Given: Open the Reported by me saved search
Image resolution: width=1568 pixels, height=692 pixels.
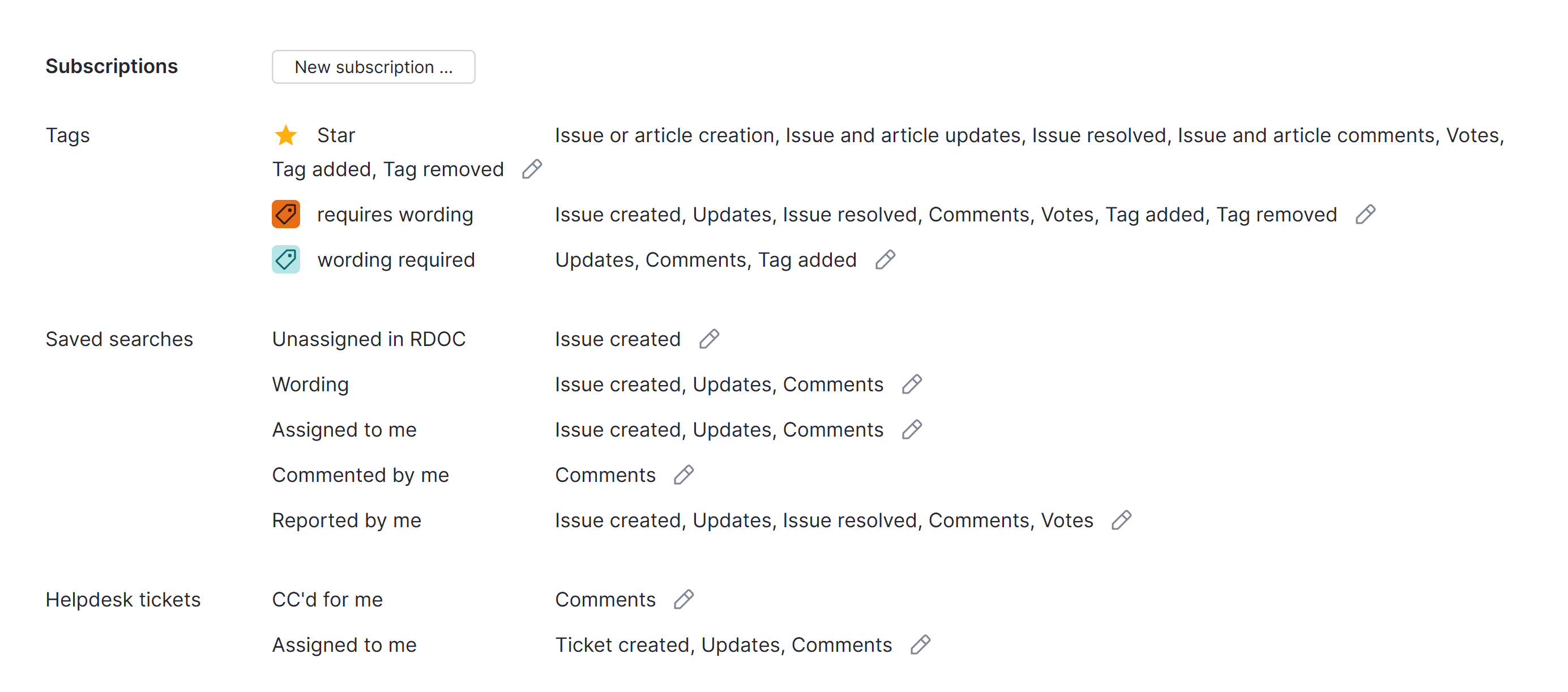Looking at the screenshot, I should 347,520.
